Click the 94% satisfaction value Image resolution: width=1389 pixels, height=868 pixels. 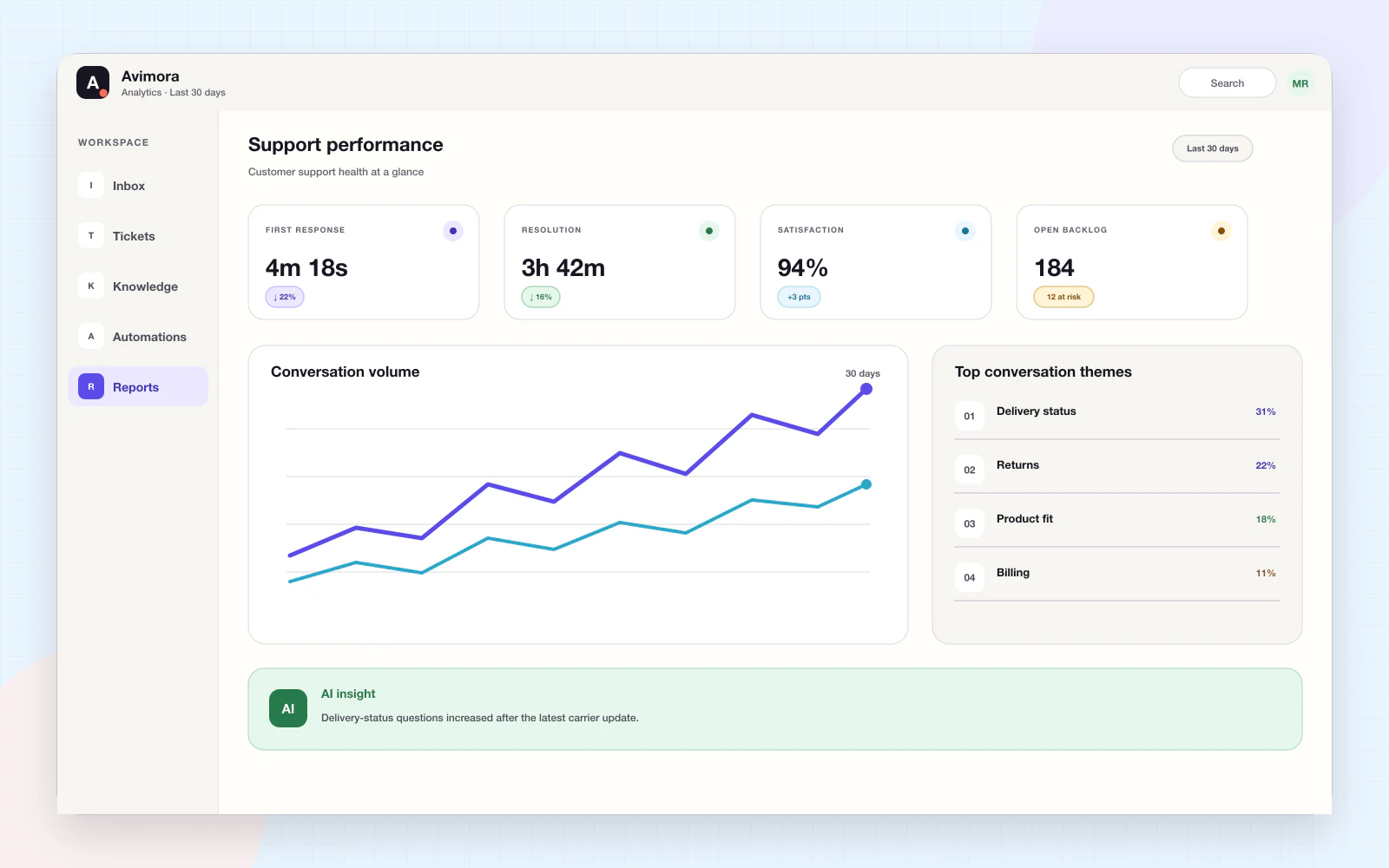coord(803,268)
